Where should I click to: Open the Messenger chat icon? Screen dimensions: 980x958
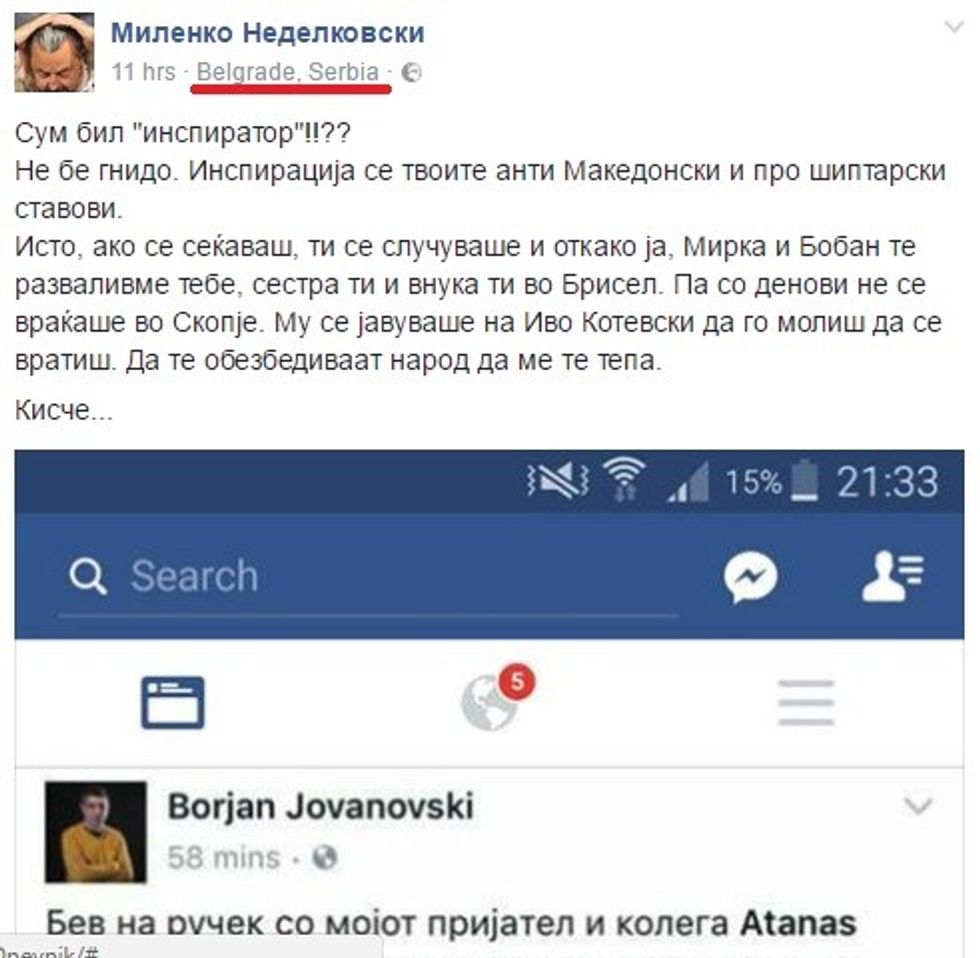pos(751,576)
